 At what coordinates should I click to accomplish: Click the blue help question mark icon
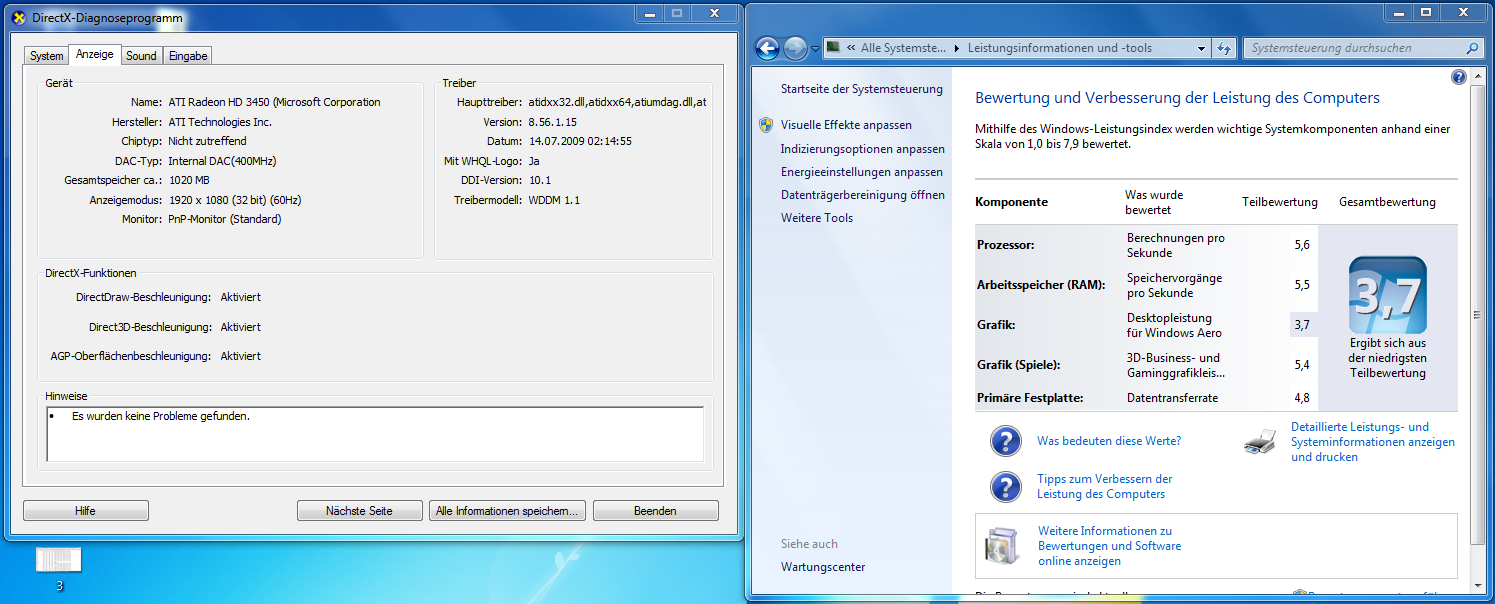[1458, 77]
